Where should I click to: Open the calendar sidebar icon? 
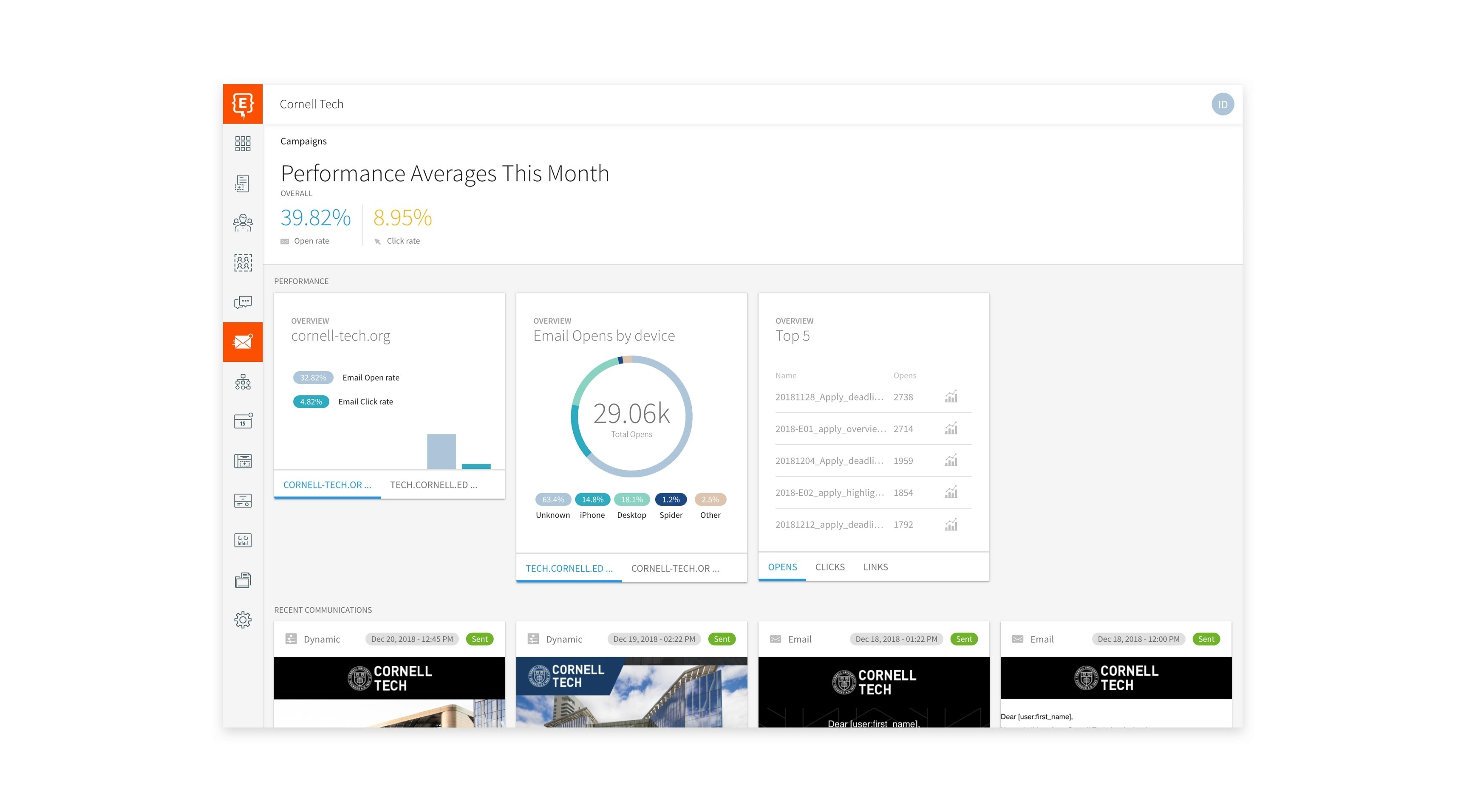click(x=243, y=421)
